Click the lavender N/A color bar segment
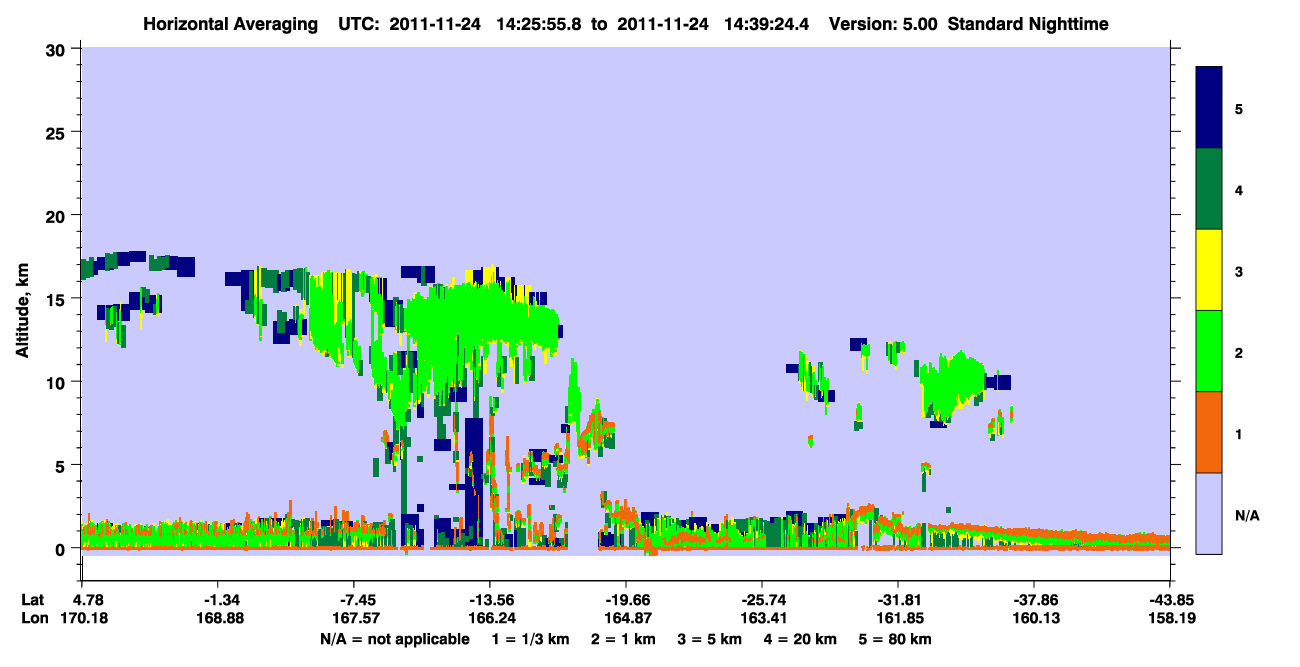Viewport: 1300px width, 667px height. point(1209,513)
